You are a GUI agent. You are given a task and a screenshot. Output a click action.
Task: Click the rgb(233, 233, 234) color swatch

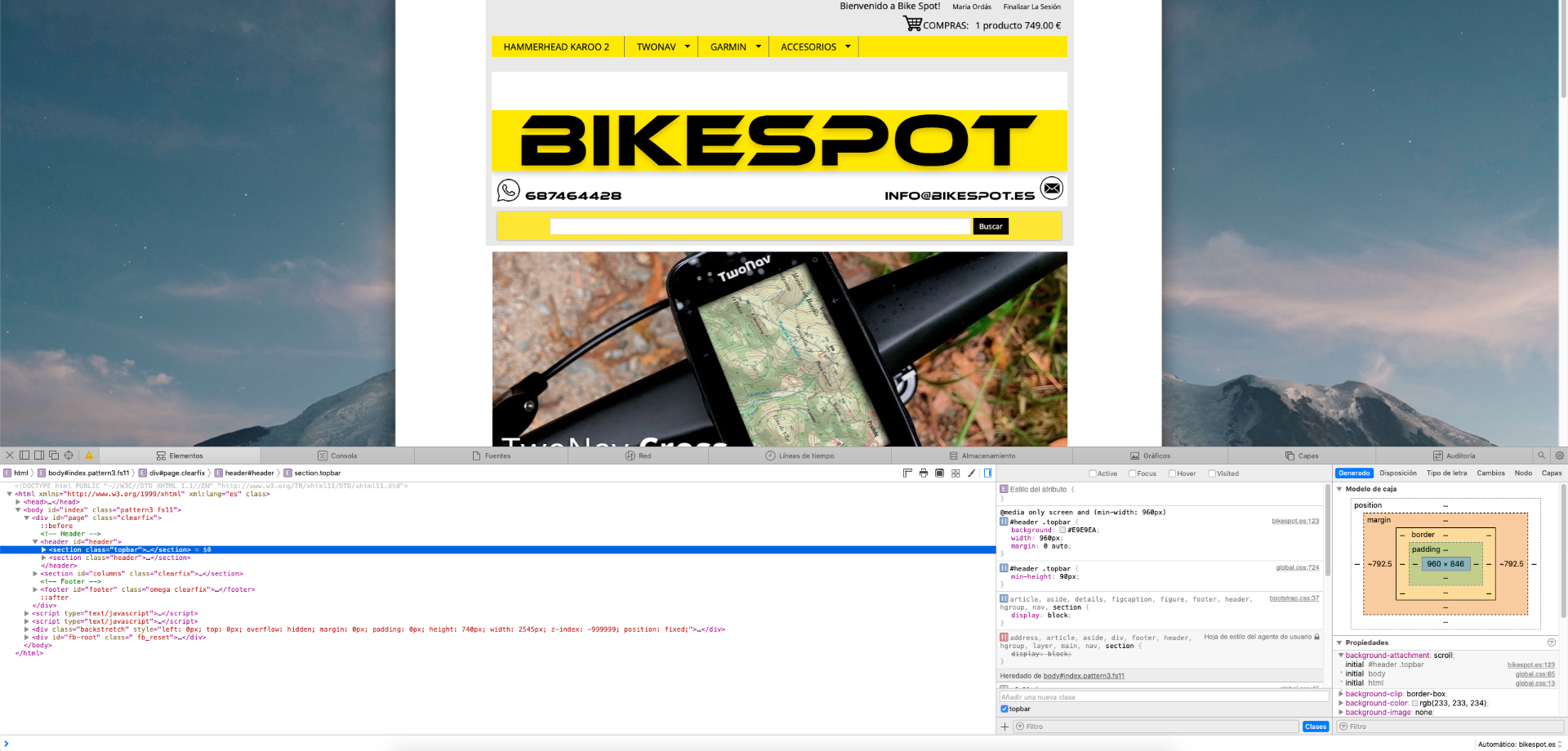tap(1414, 703)
